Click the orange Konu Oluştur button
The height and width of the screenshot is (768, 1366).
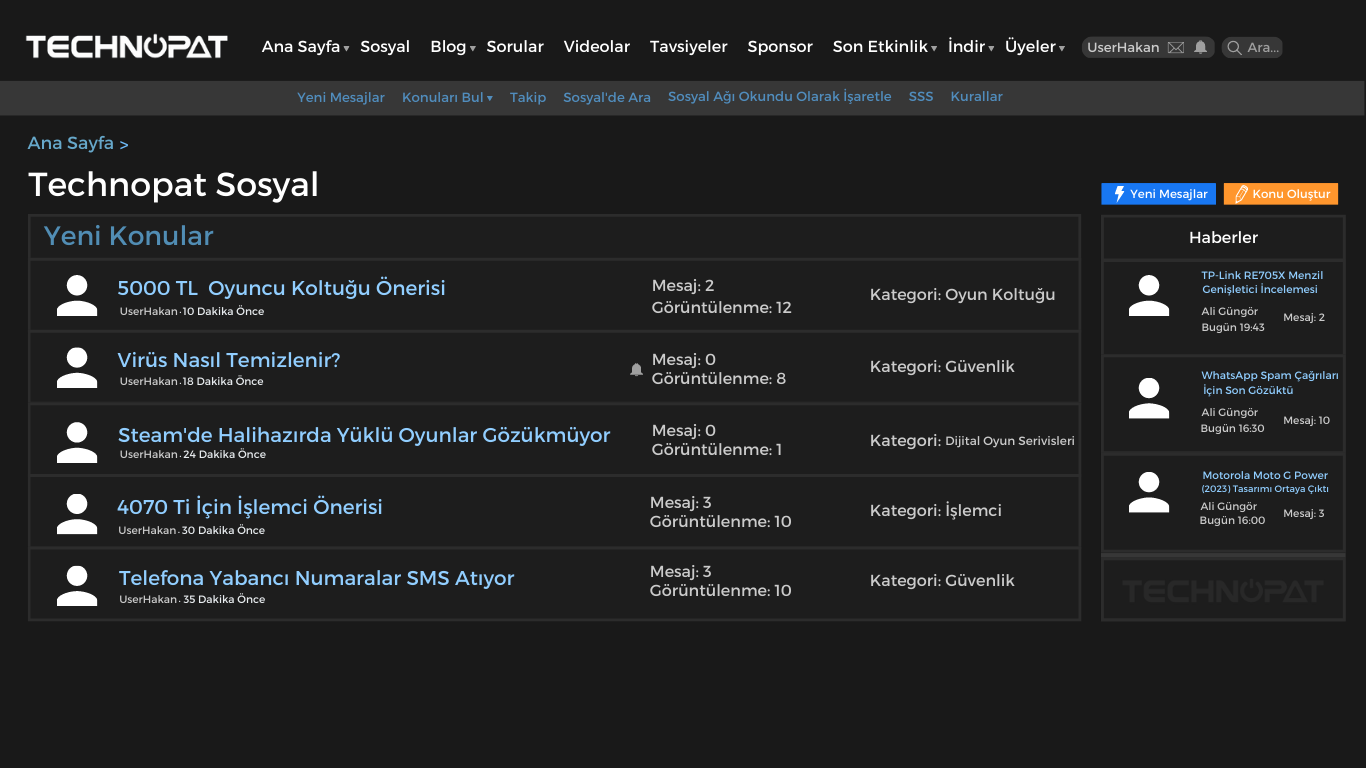(x=1281, y=194)
